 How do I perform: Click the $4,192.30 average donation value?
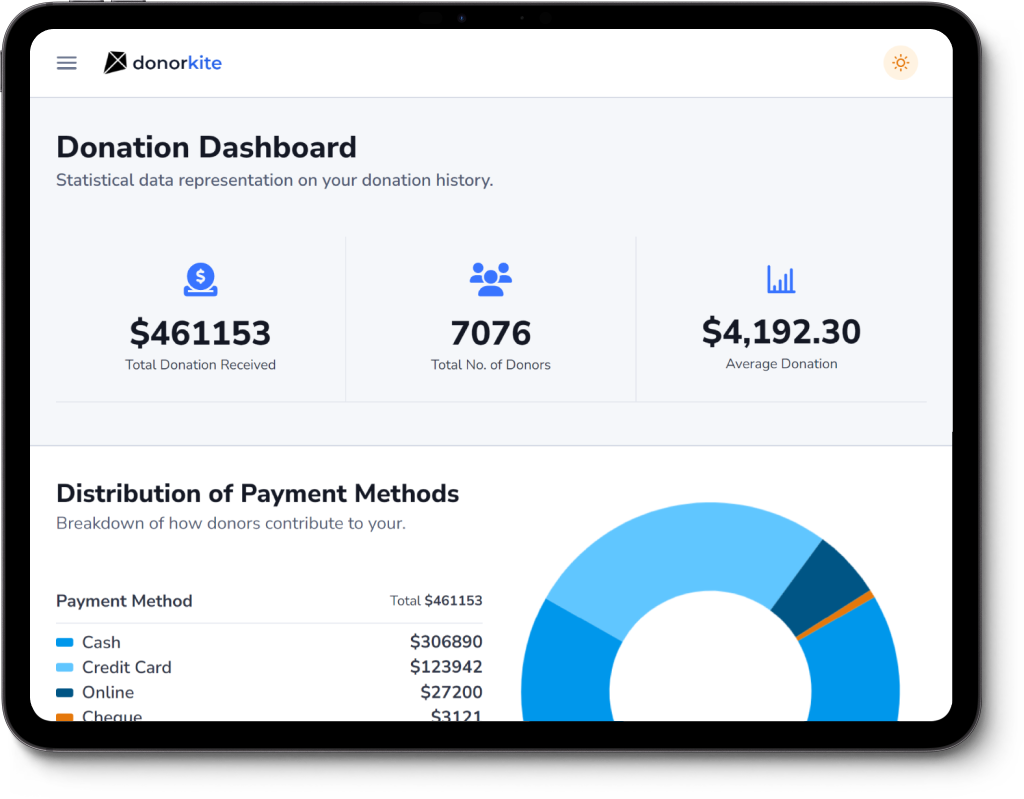point(781,331)
